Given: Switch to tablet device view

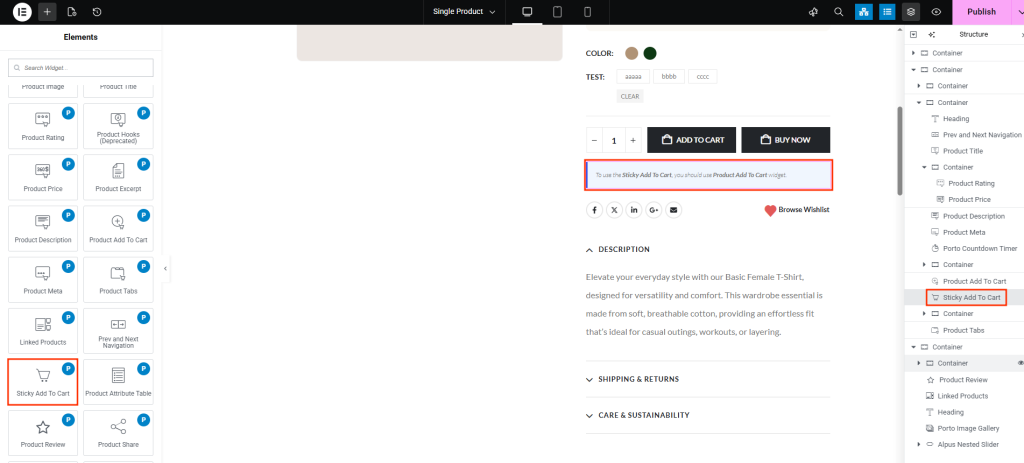Looking at the screenshot, I should [557, 12].
